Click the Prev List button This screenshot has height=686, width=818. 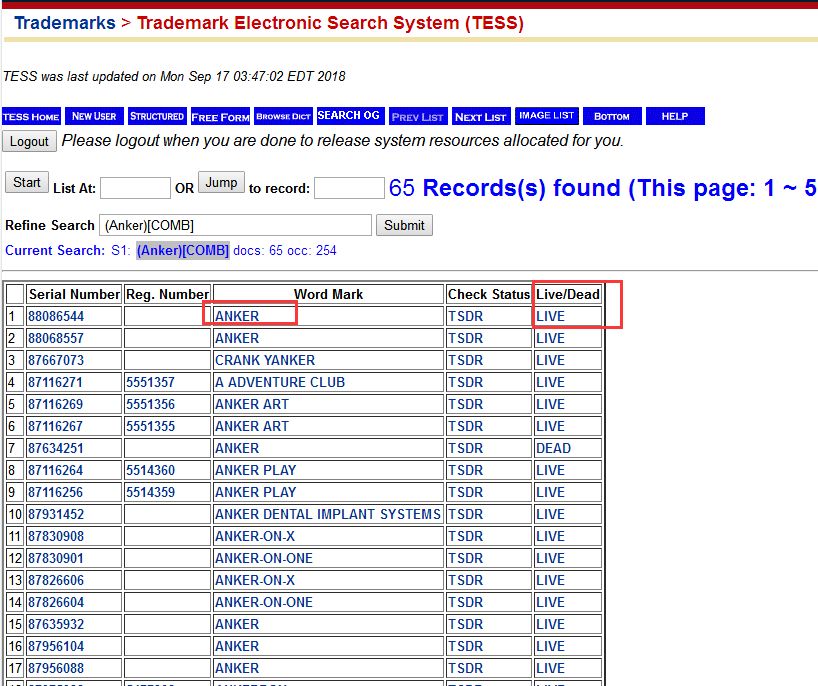tap(417, 117)
